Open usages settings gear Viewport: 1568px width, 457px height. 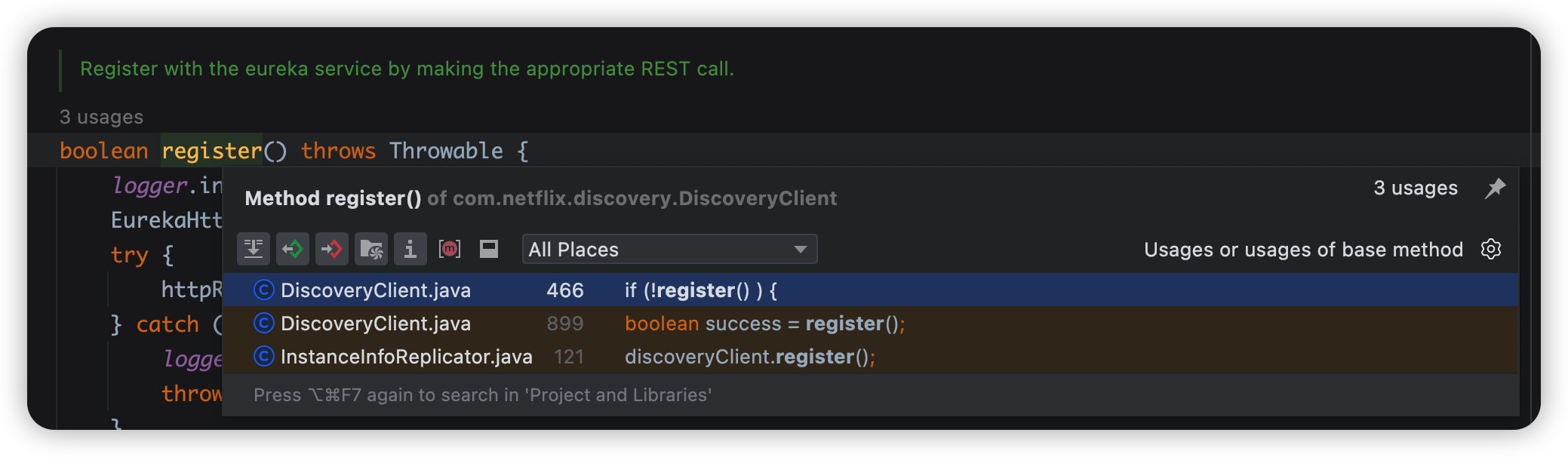coord(1491,249)
